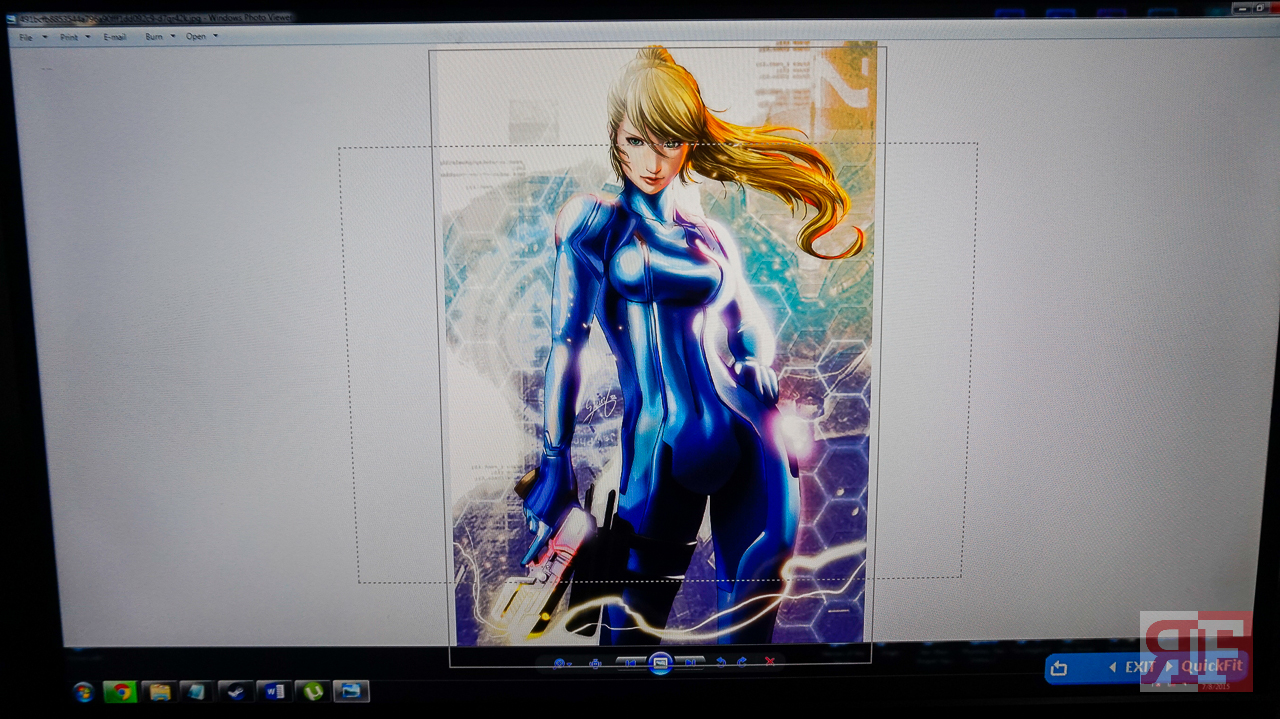Start the slide show with center button

coord(660,662)
